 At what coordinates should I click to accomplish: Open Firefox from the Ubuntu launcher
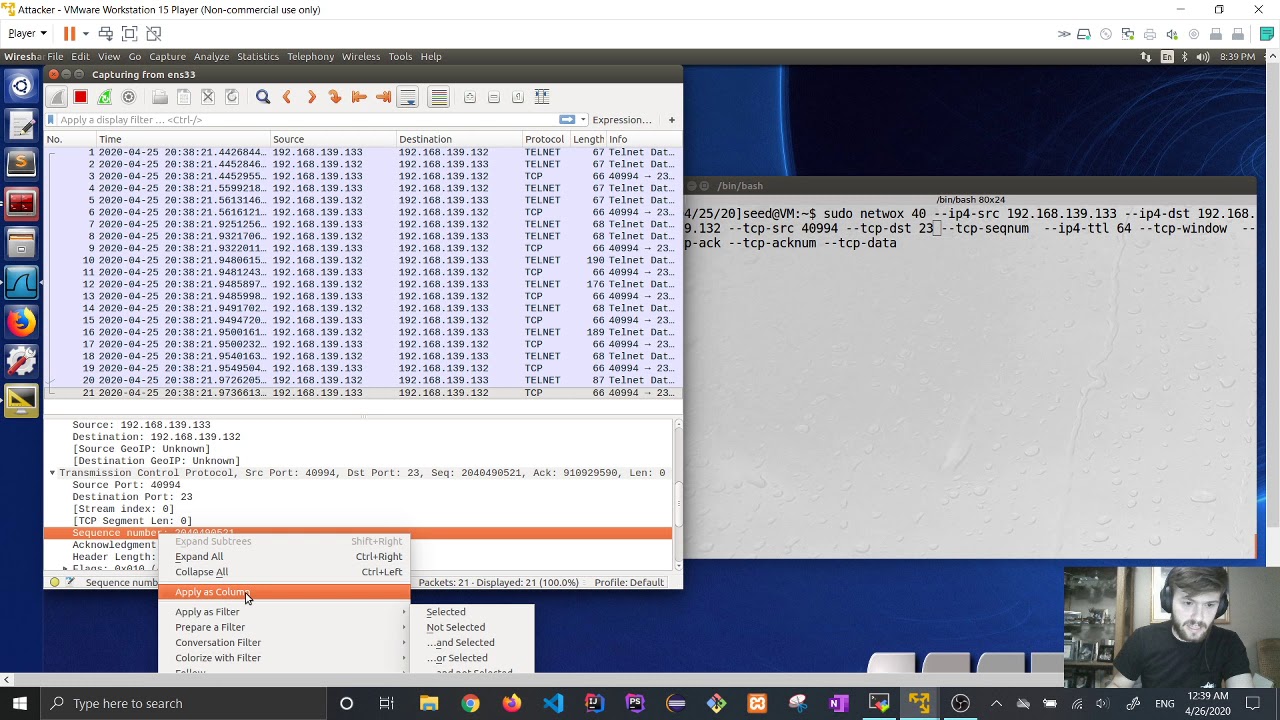[x=21, y=322]
